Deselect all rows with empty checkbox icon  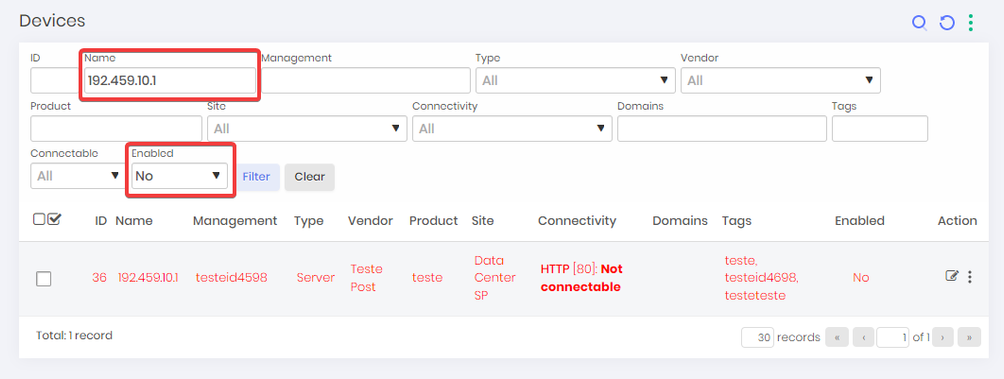(39, 220)
